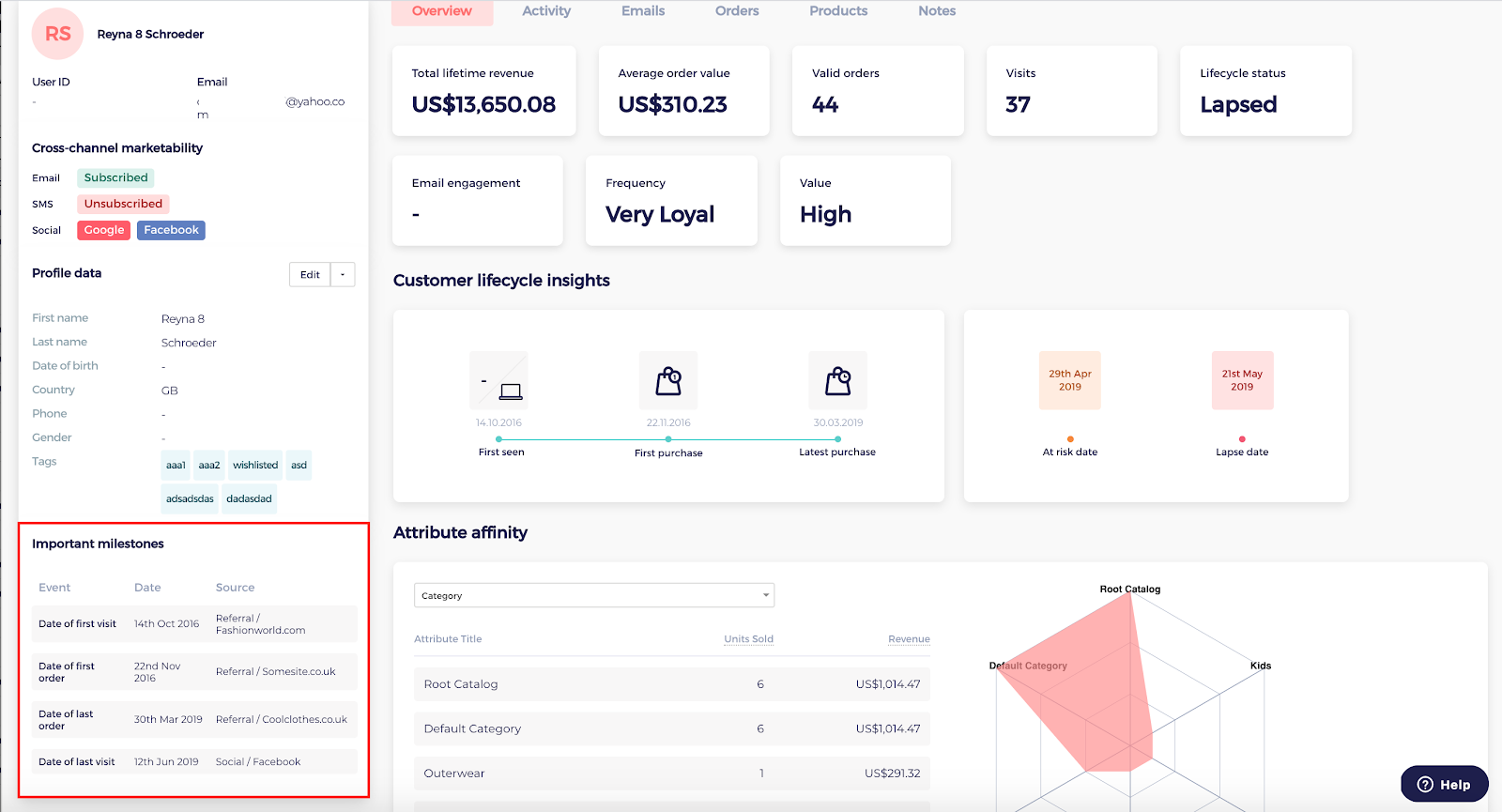The height and width of the screenshot is (812, 1502).
Task: Click the Default Category table row
Action: [x=672, y=728]
